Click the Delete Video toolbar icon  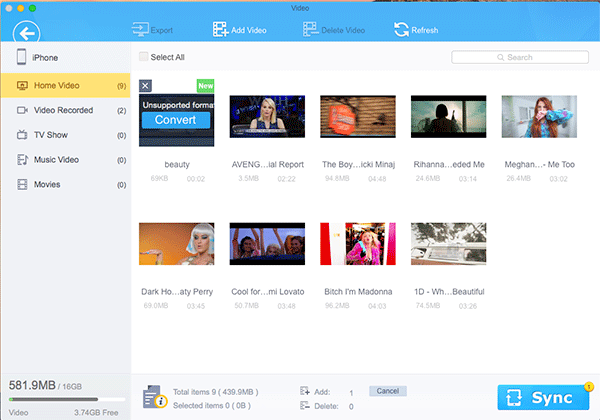coord(310,29)
